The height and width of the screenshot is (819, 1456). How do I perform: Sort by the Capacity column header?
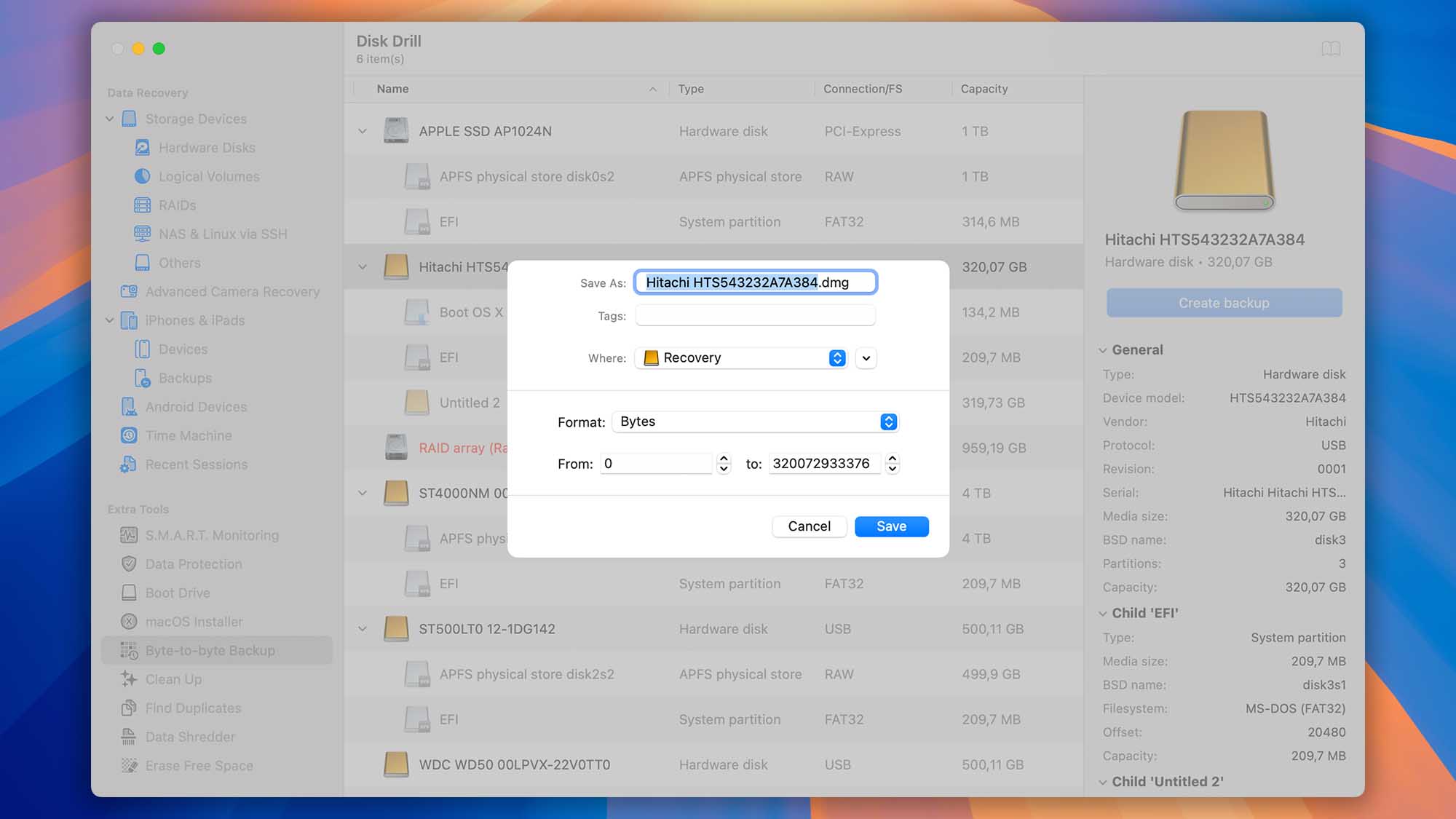[x=984, y=89]
